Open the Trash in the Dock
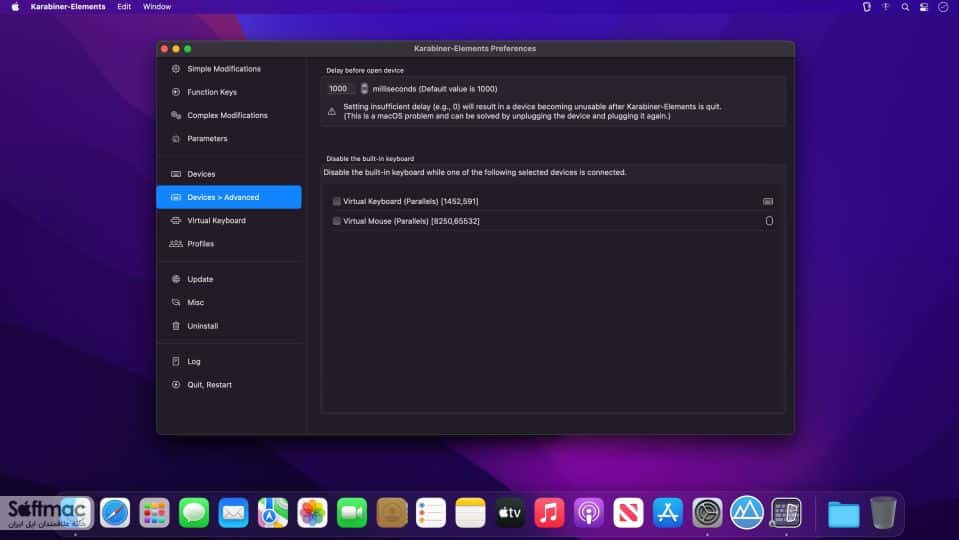The image size is (959, 540). [883, 512]
